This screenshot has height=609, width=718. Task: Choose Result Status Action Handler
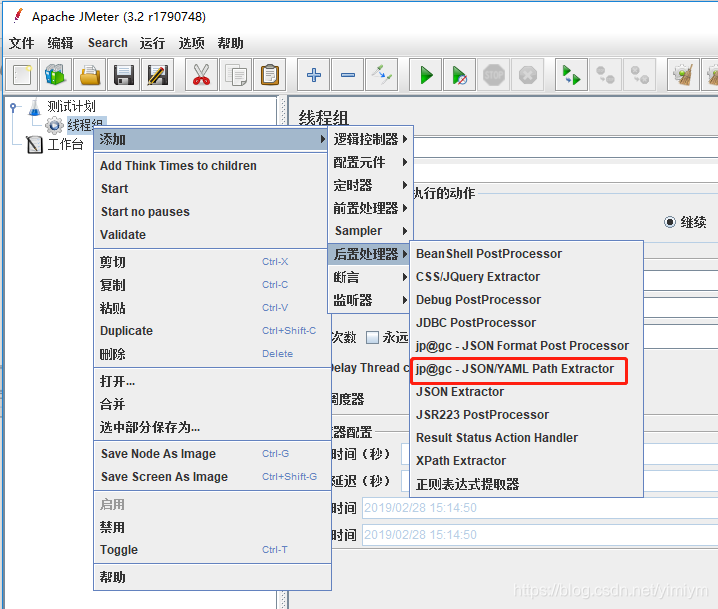[526, 437]
